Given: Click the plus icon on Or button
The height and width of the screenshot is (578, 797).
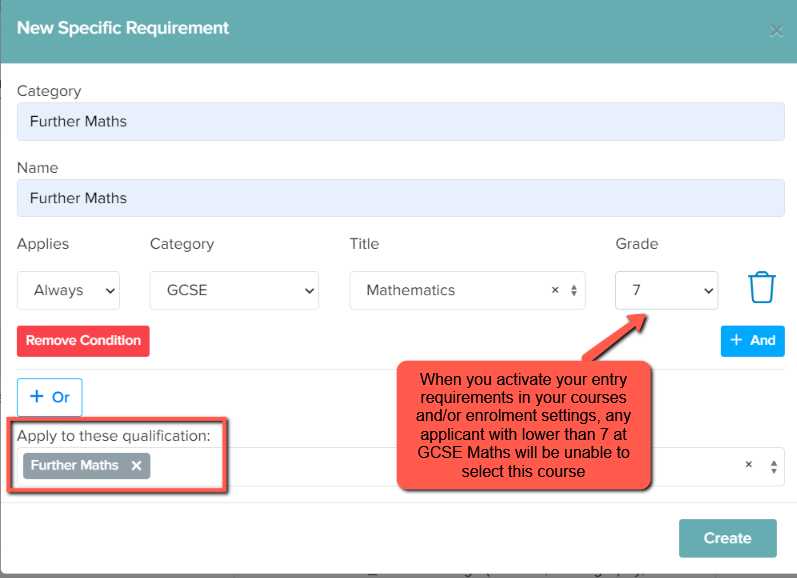Looking at the screenshot, I should click(x=37, y=396).
